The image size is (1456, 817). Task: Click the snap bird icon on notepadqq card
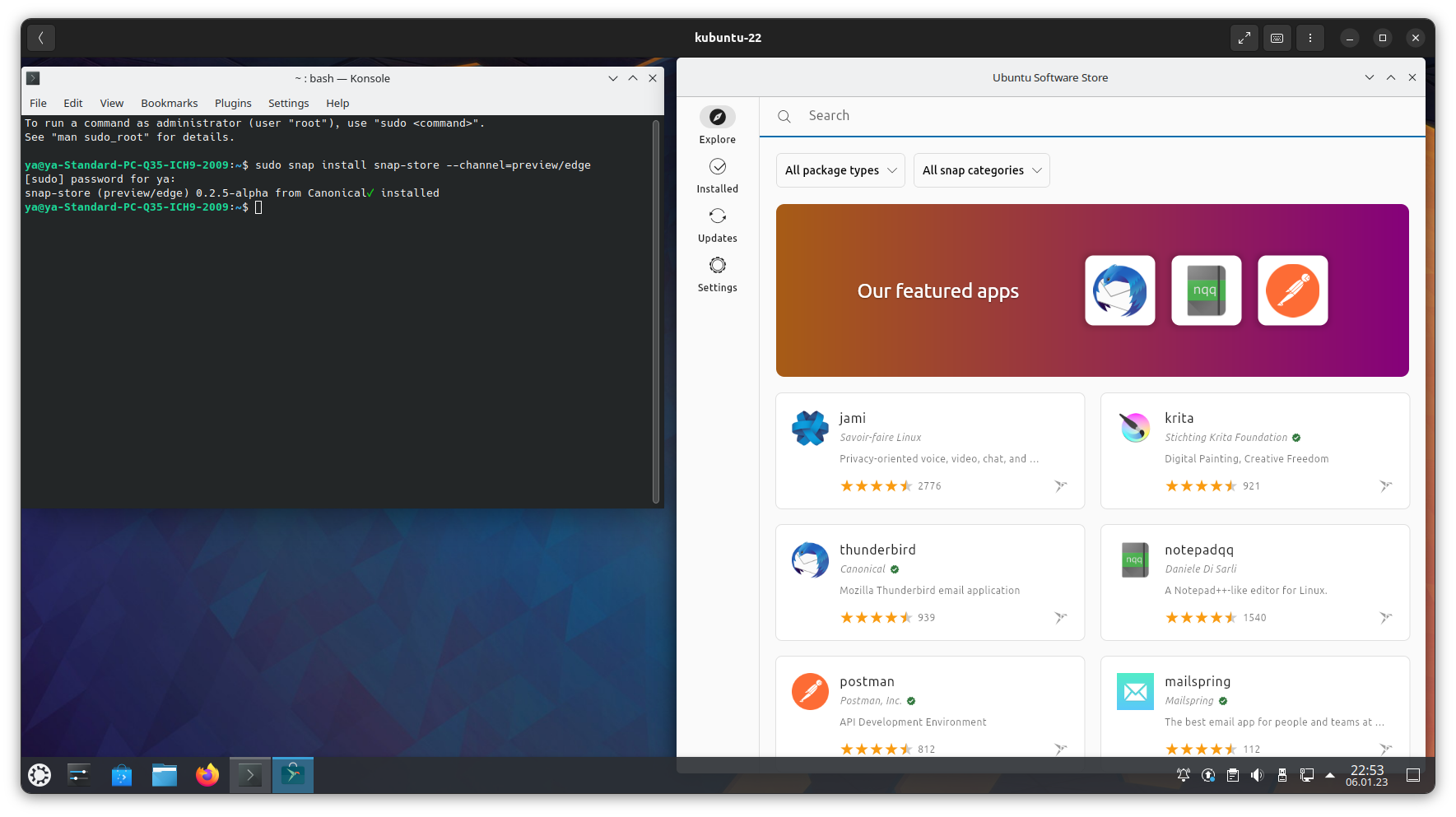[x=1385, y=618]
